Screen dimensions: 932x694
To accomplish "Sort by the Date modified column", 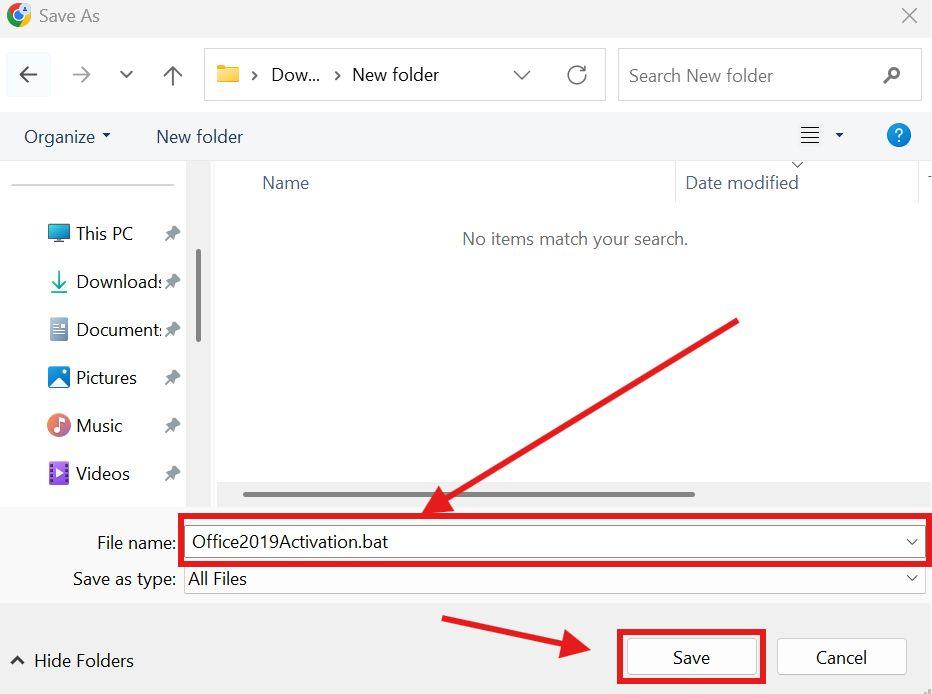I will [x=741, y=183].
